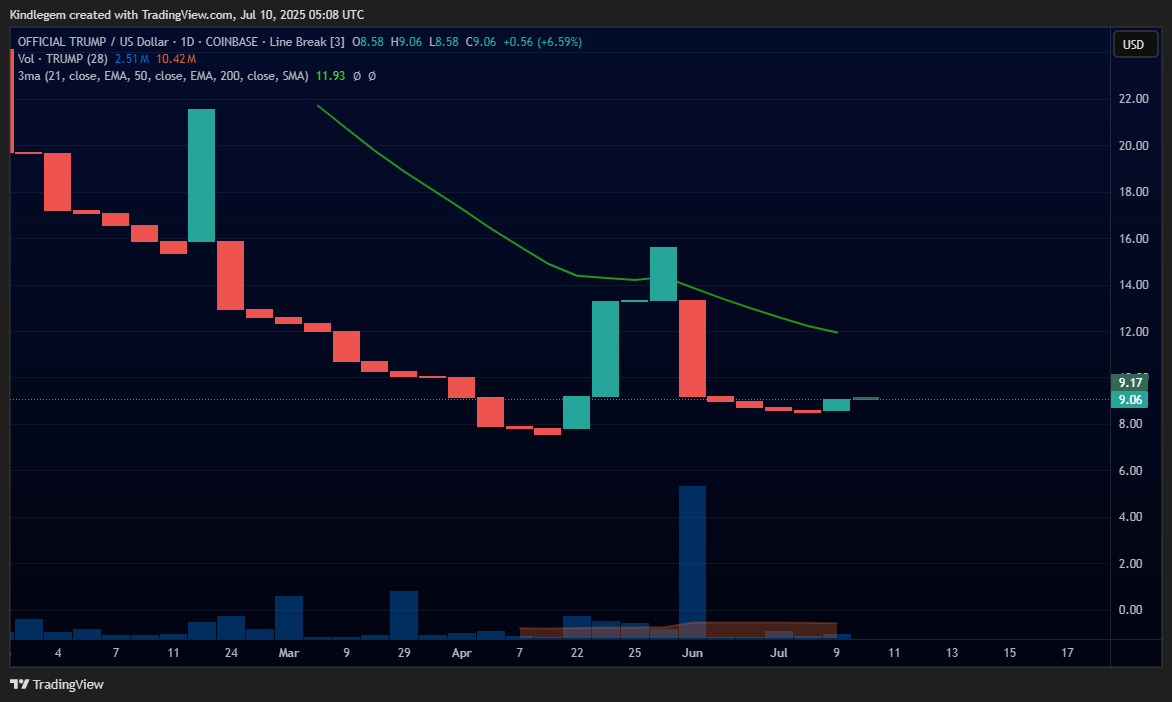The height and width of the screenshot is (702, 1172).
Task: Click the TradingView logo at bottom
Action: pos(57,684)
